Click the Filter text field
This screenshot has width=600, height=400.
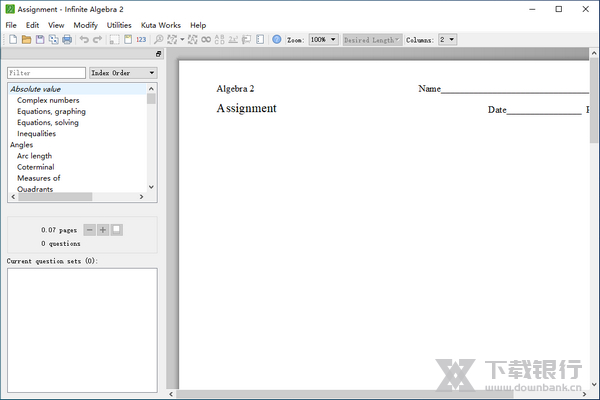(x=46, y=73)
